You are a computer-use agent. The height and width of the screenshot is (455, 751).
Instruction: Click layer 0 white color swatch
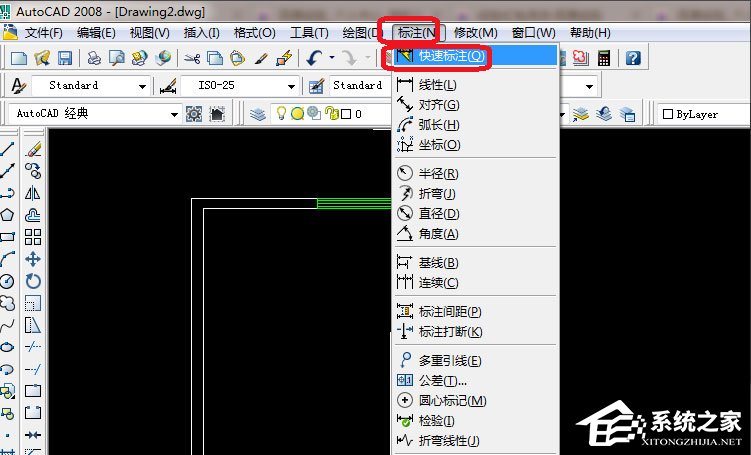tap(346, 114)
